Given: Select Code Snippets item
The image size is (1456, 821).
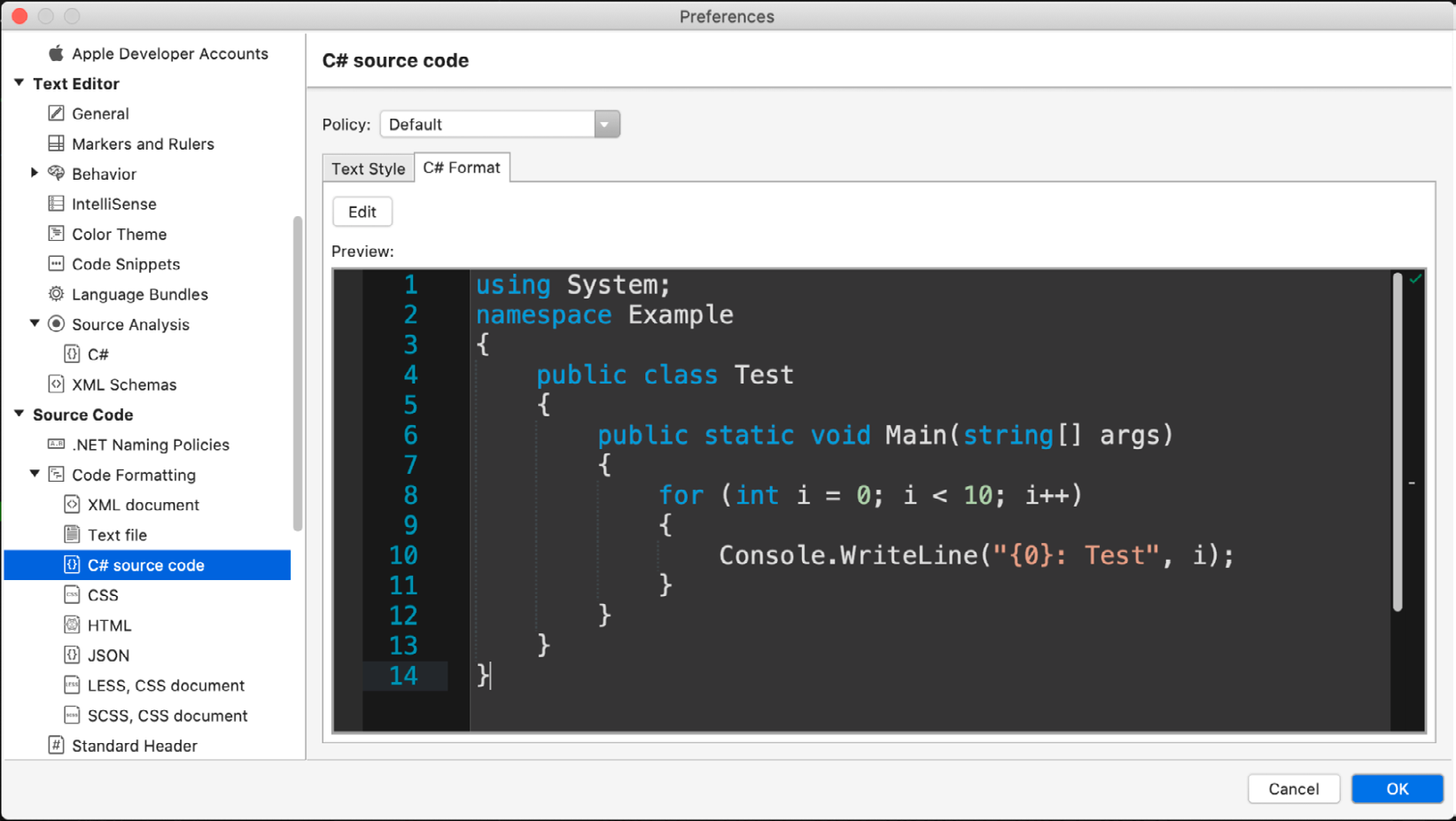Looking at the screenshot, I should (126, 264).
